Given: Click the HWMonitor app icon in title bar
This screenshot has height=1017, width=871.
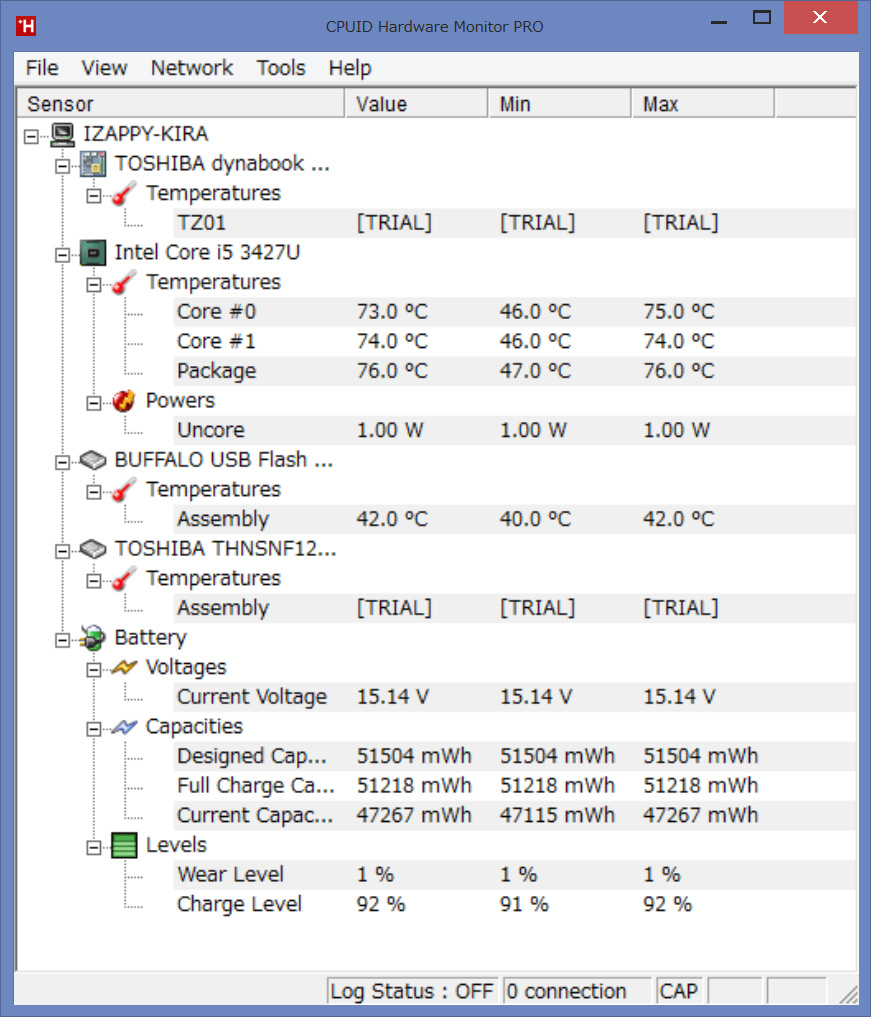Looking at the screenshot, I should click(28, 26).
